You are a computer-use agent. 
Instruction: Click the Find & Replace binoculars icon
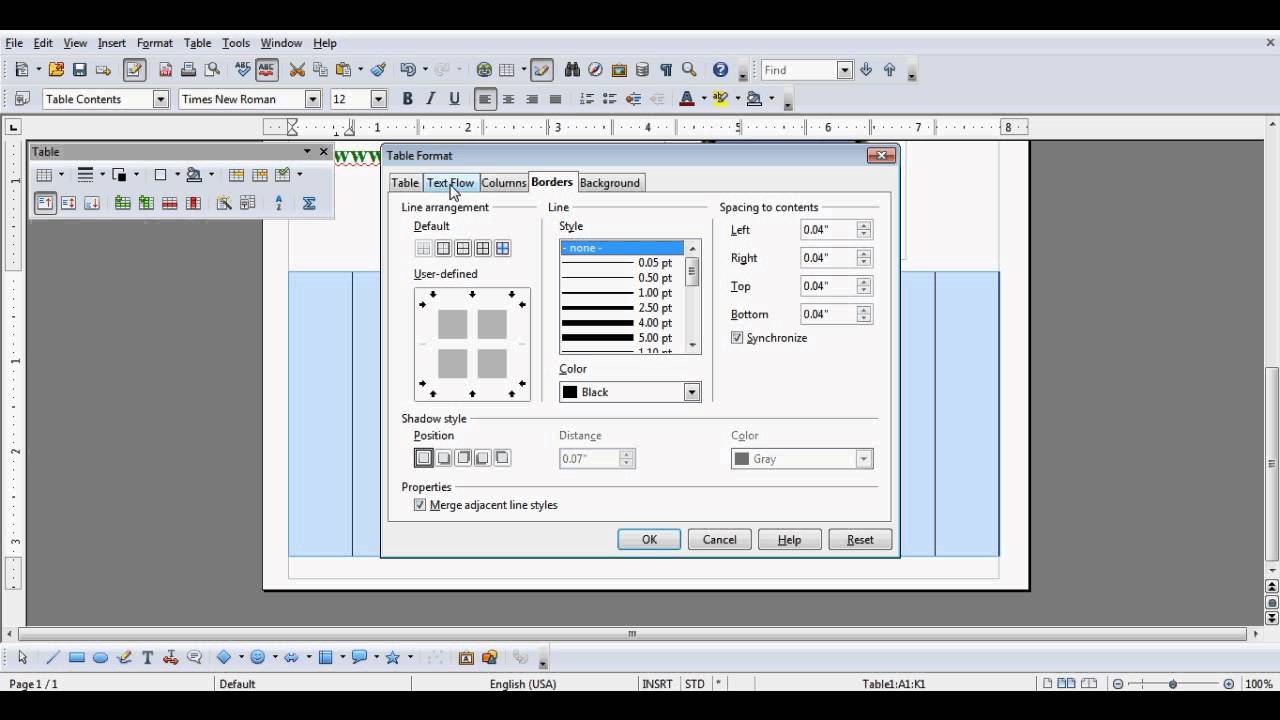(572, 70)
